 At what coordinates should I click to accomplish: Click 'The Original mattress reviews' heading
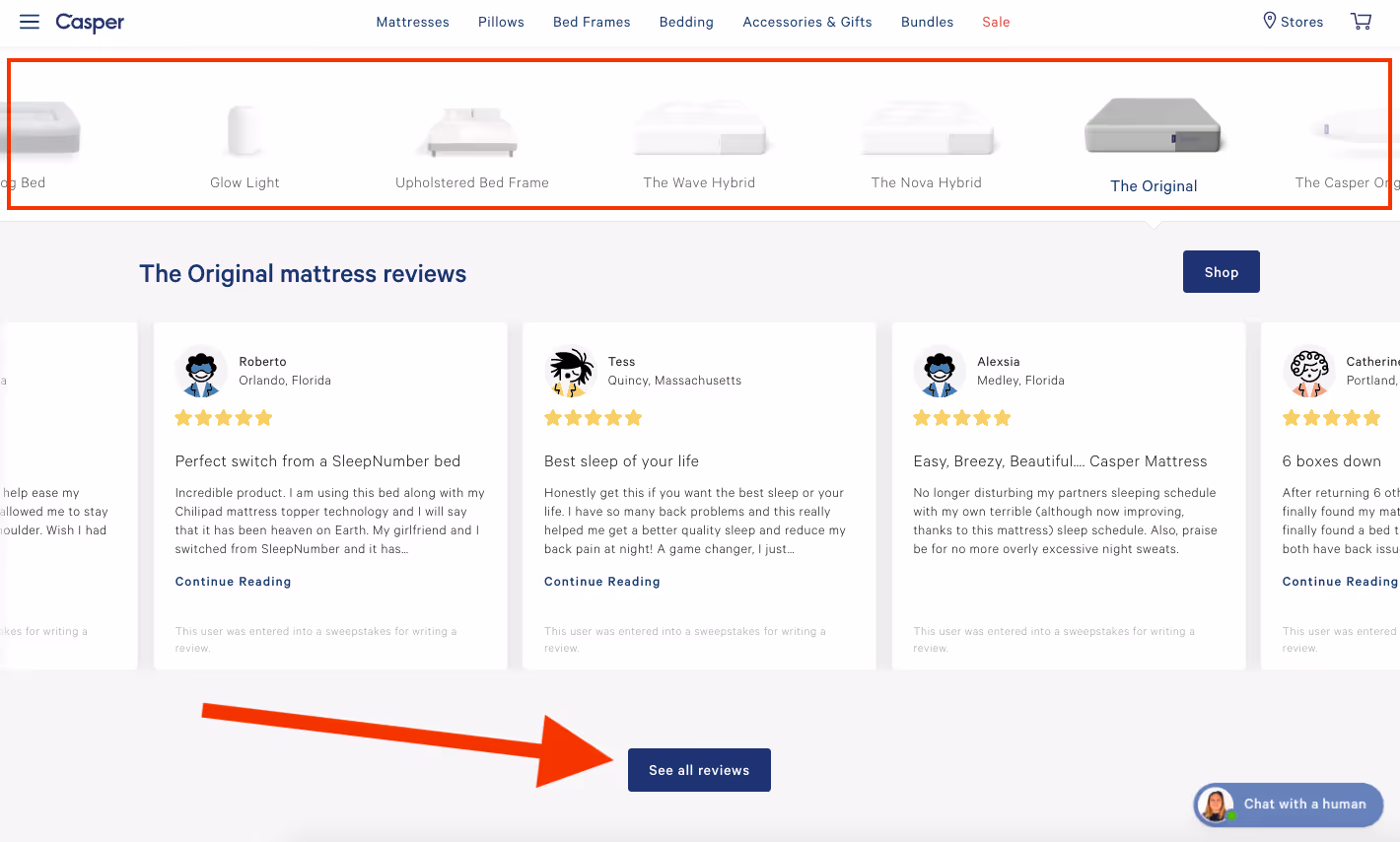tap(303, 274)
